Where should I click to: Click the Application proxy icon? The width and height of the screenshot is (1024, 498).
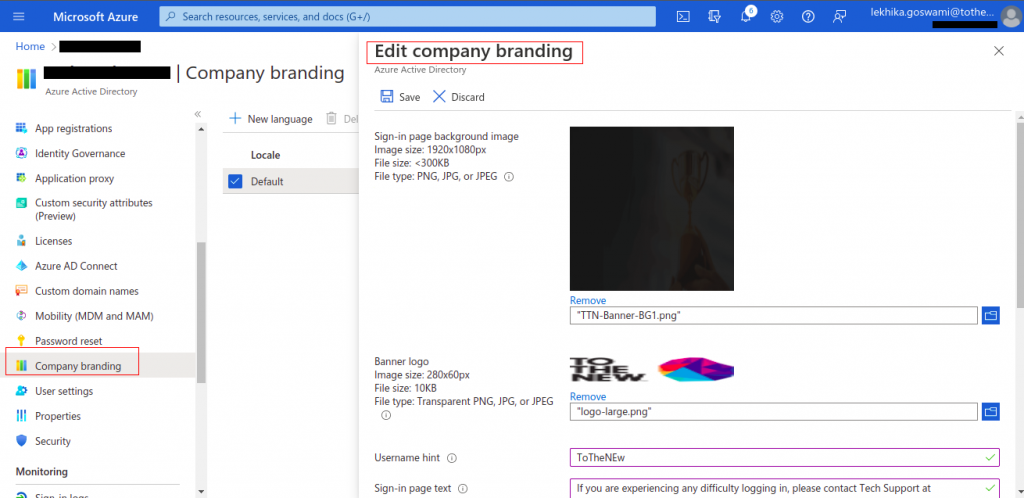coord(22,178)
